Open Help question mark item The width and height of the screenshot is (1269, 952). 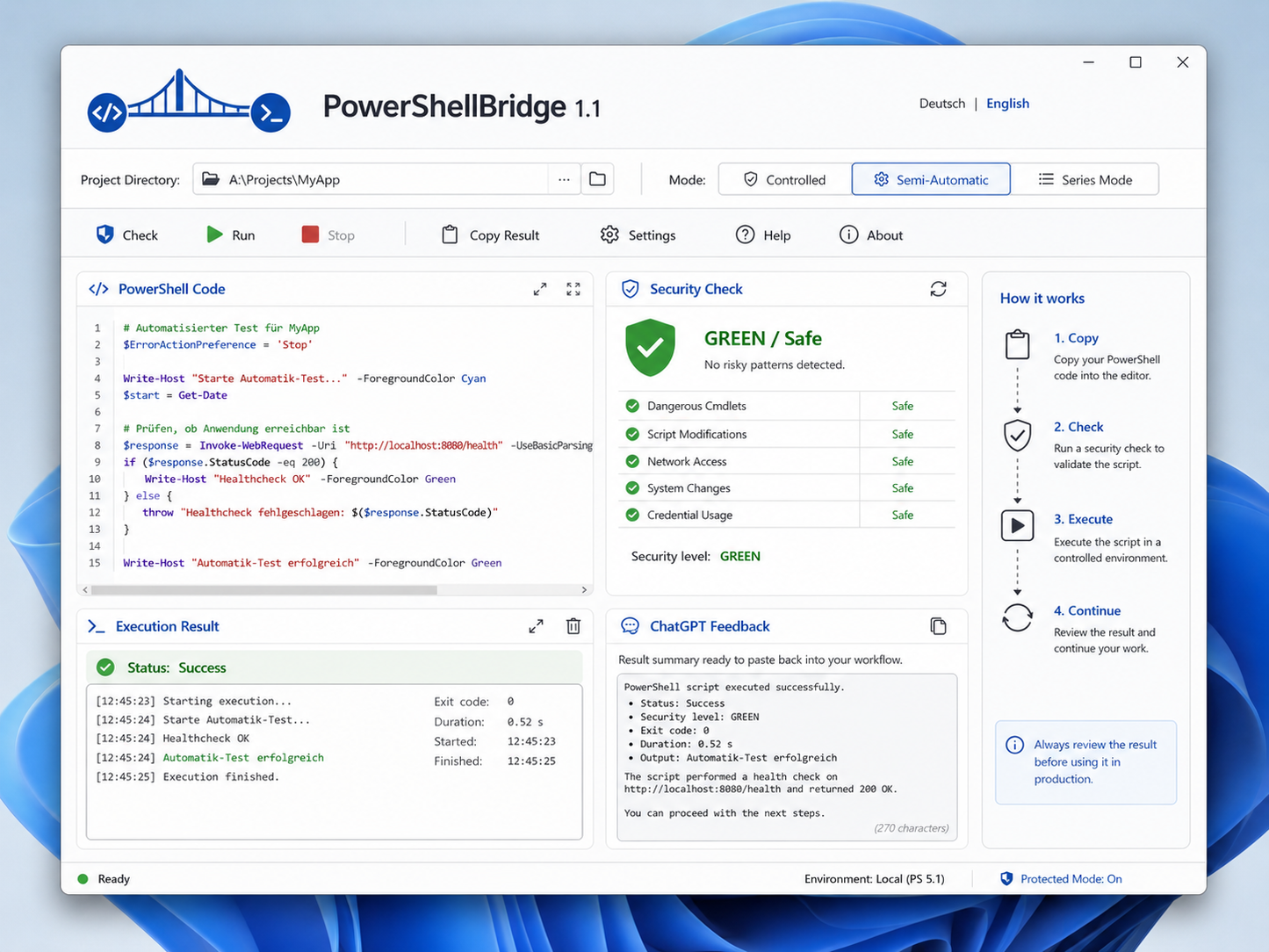pos(763,234)
